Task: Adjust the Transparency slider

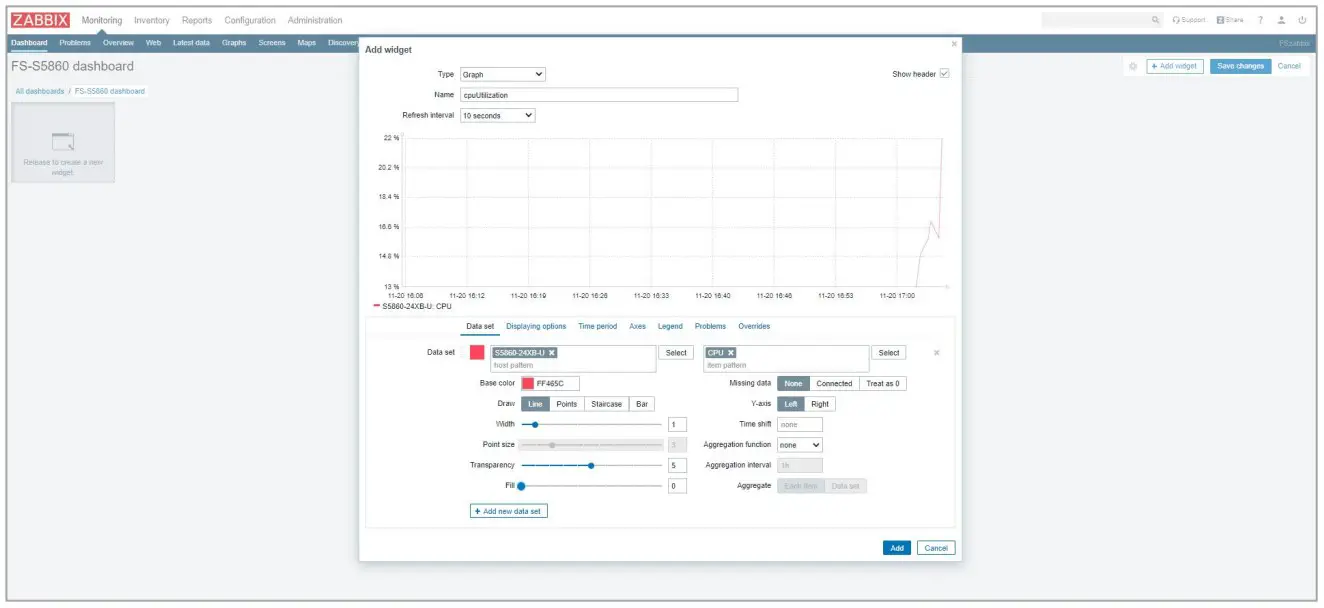Action: pos(592,465)
